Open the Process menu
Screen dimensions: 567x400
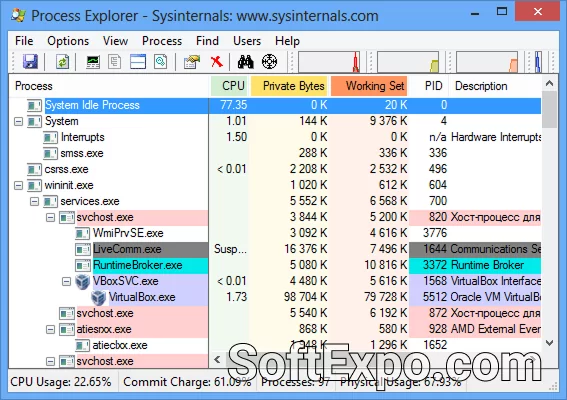[162, 41]
